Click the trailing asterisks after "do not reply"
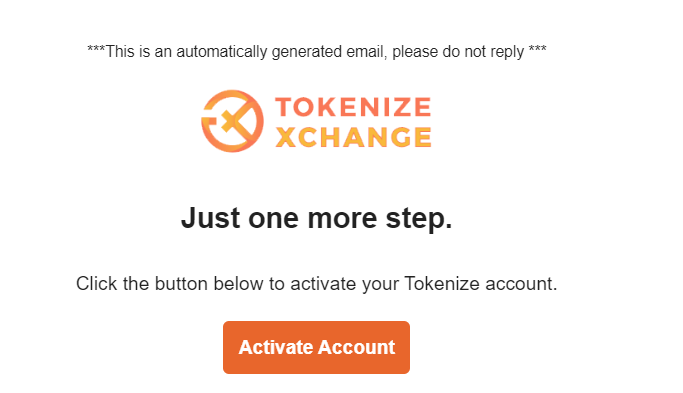This screenshot has height=393, width=683. [x=538, y=49]
